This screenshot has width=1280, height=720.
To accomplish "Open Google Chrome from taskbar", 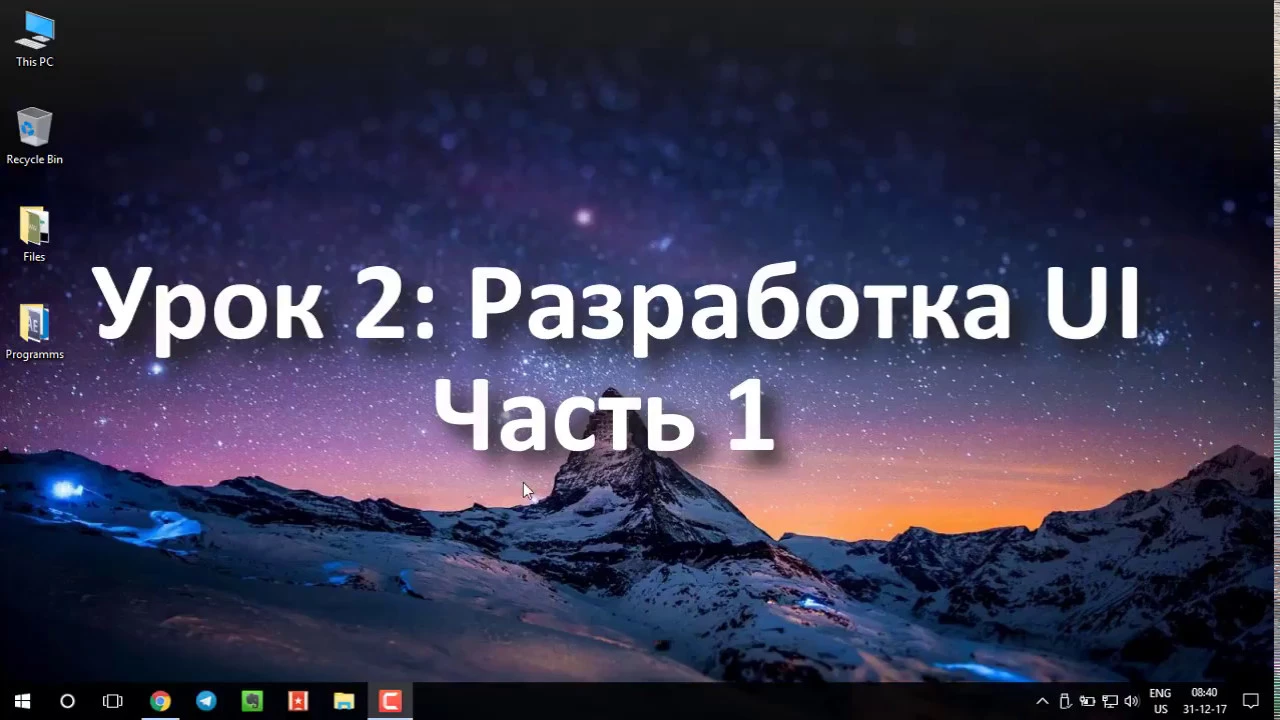I will (x=160, y=701).
